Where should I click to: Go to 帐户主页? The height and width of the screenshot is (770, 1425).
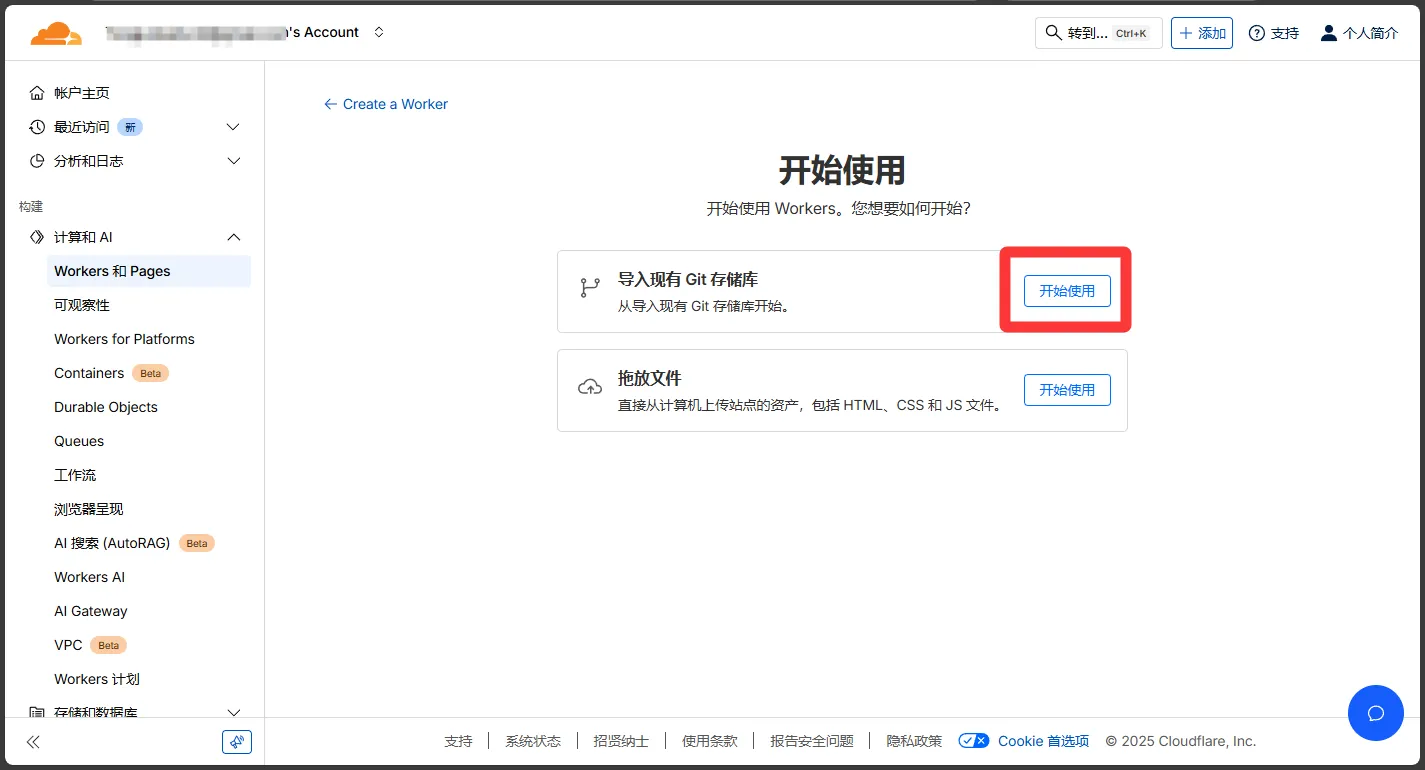pyautogui.click(x=81, y=93)
